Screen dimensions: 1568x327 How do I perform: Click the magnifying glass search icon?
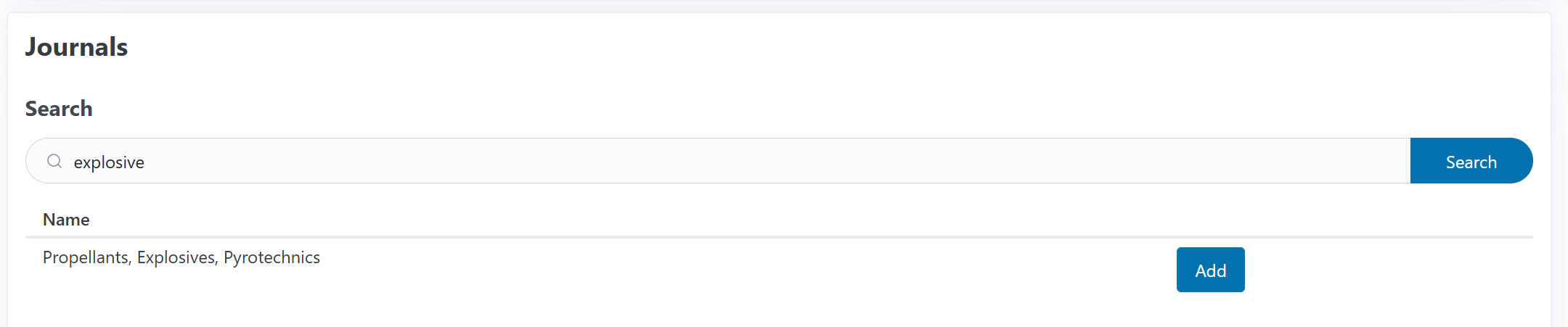[x=54, y=161]
